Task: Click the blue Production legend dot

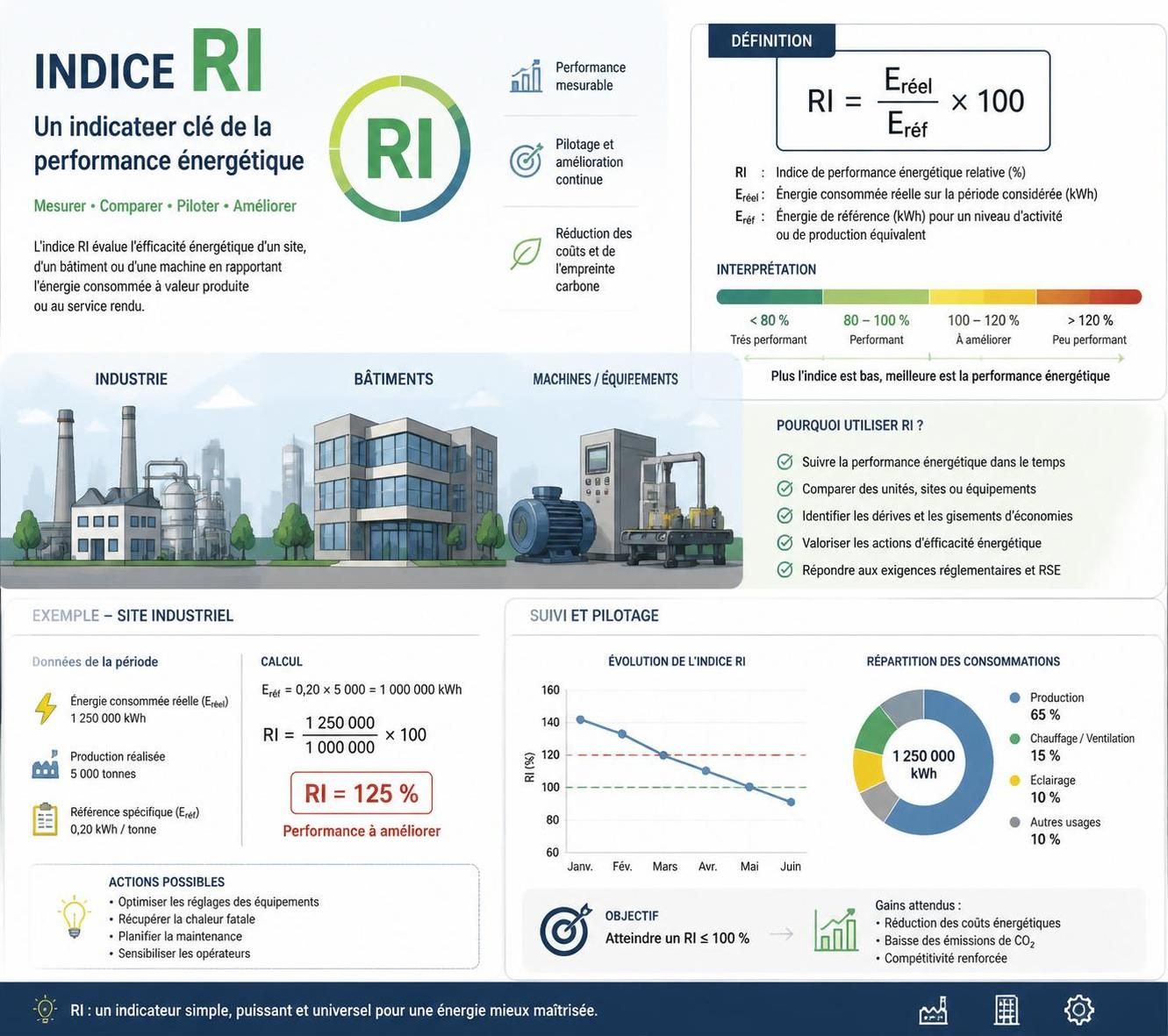Action: tap(1015, 697)
